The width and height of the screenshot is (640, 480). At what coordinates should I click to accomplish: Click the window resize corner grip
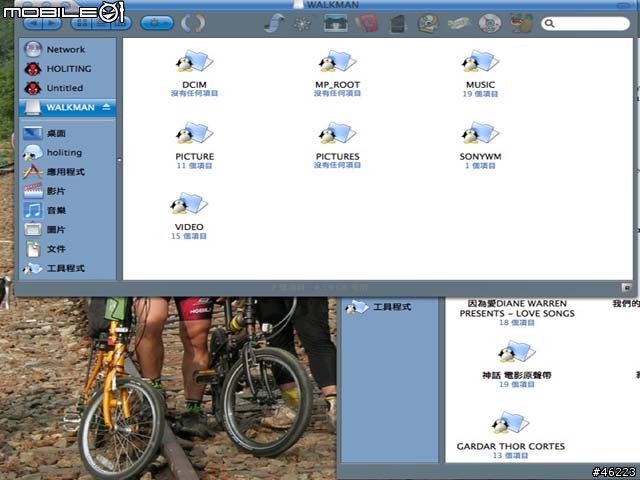[627, 287]
